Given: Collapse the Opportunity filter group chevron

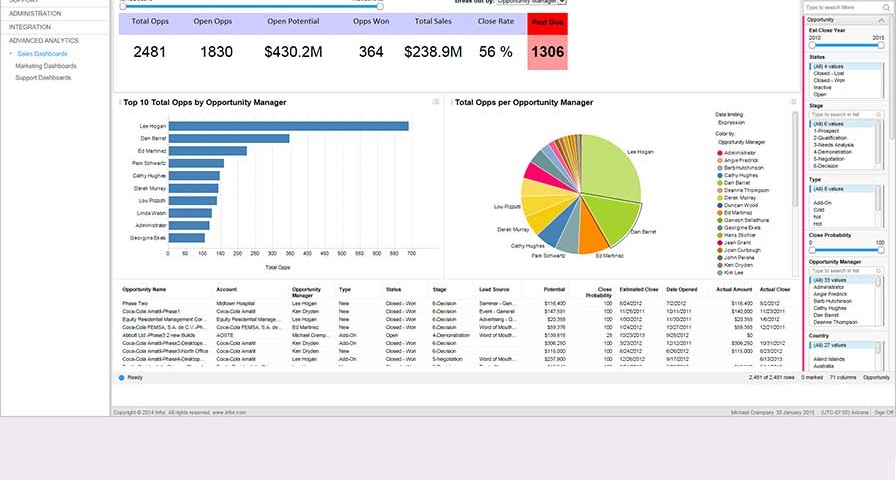Looking at the screenshot, I should [881, 20].
